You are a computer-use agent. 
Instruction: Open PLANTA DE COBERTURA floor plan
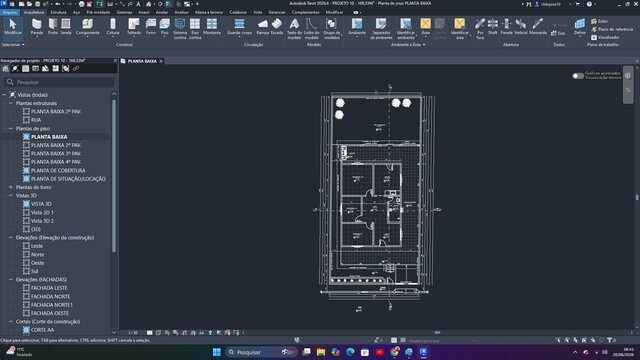coord(58,171)
